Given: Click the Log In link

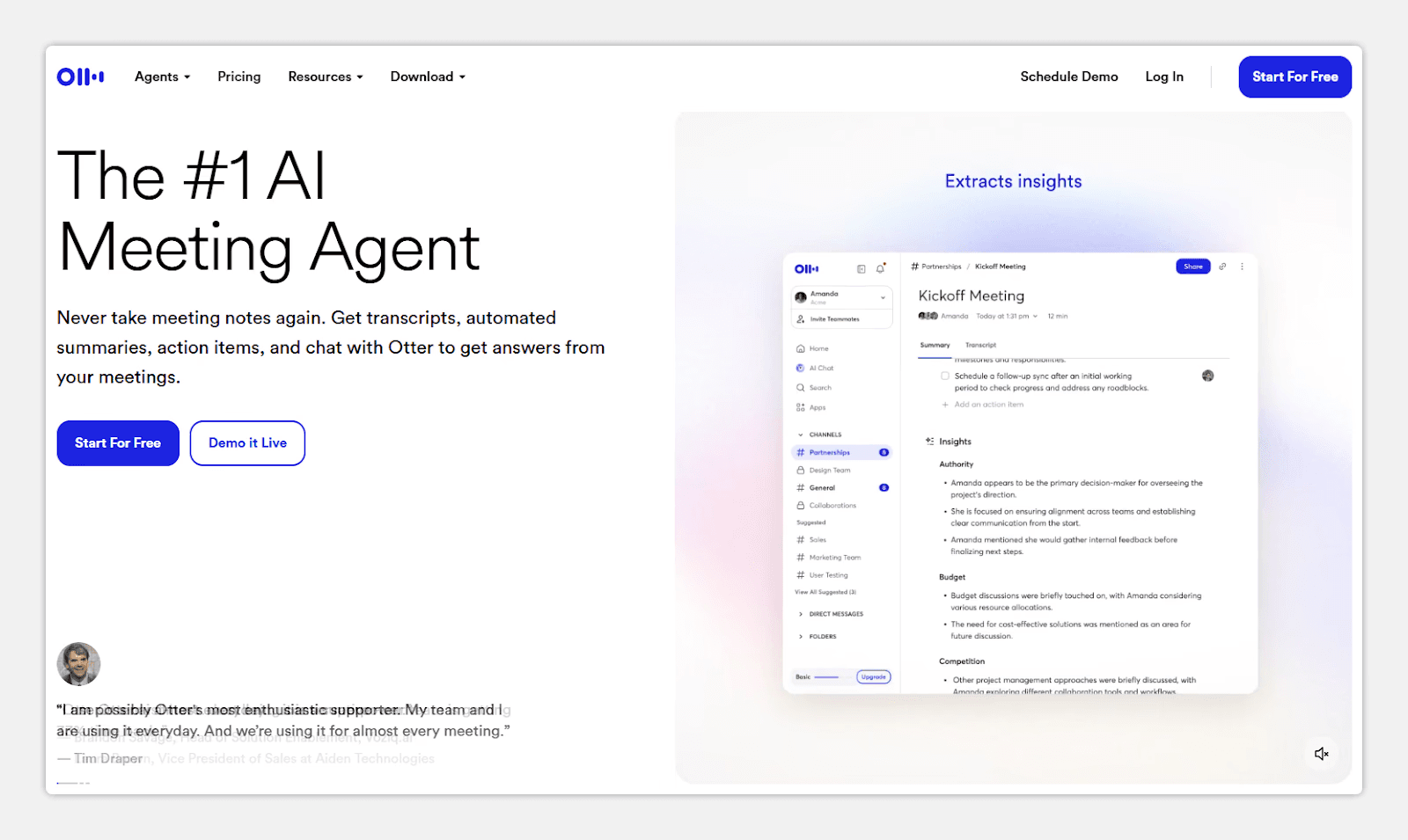Looking at the screenshot, I should point(1164,77).
